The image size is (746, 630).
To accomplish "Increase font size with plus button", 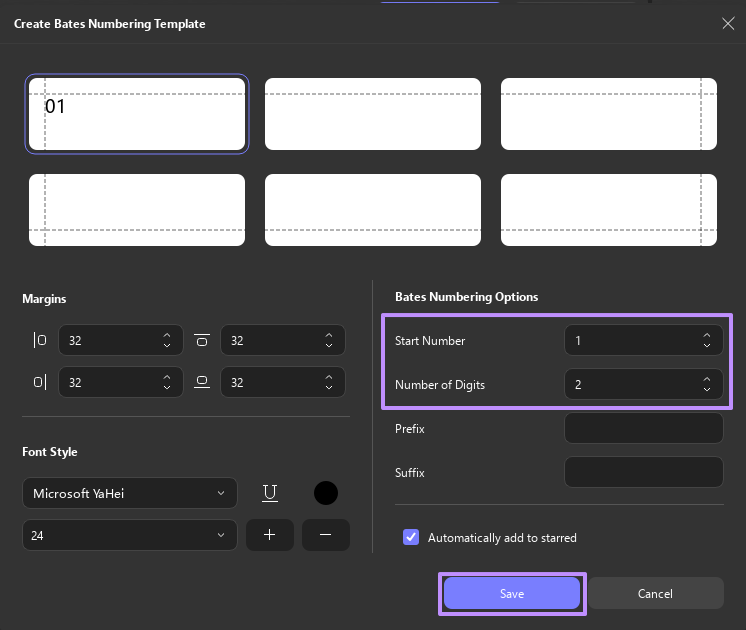I will point(270,535).
